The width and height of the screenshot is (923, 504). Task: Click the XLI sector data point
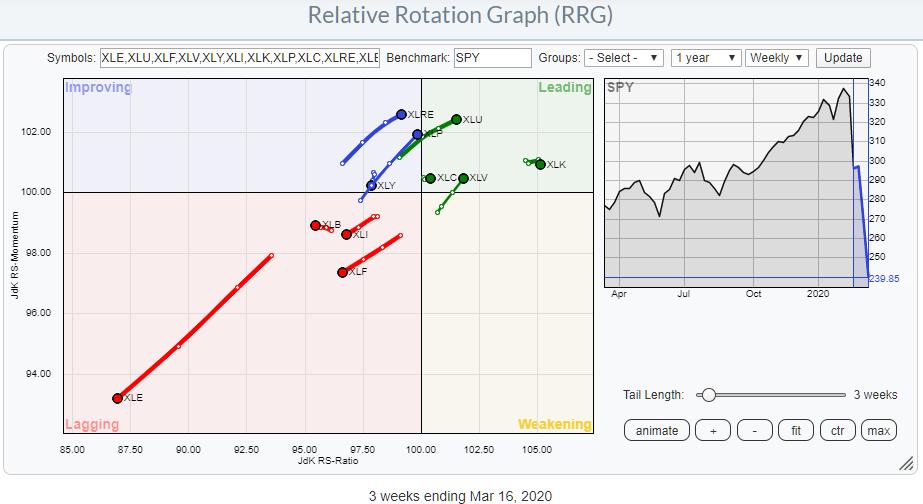[x=346, y=234]
